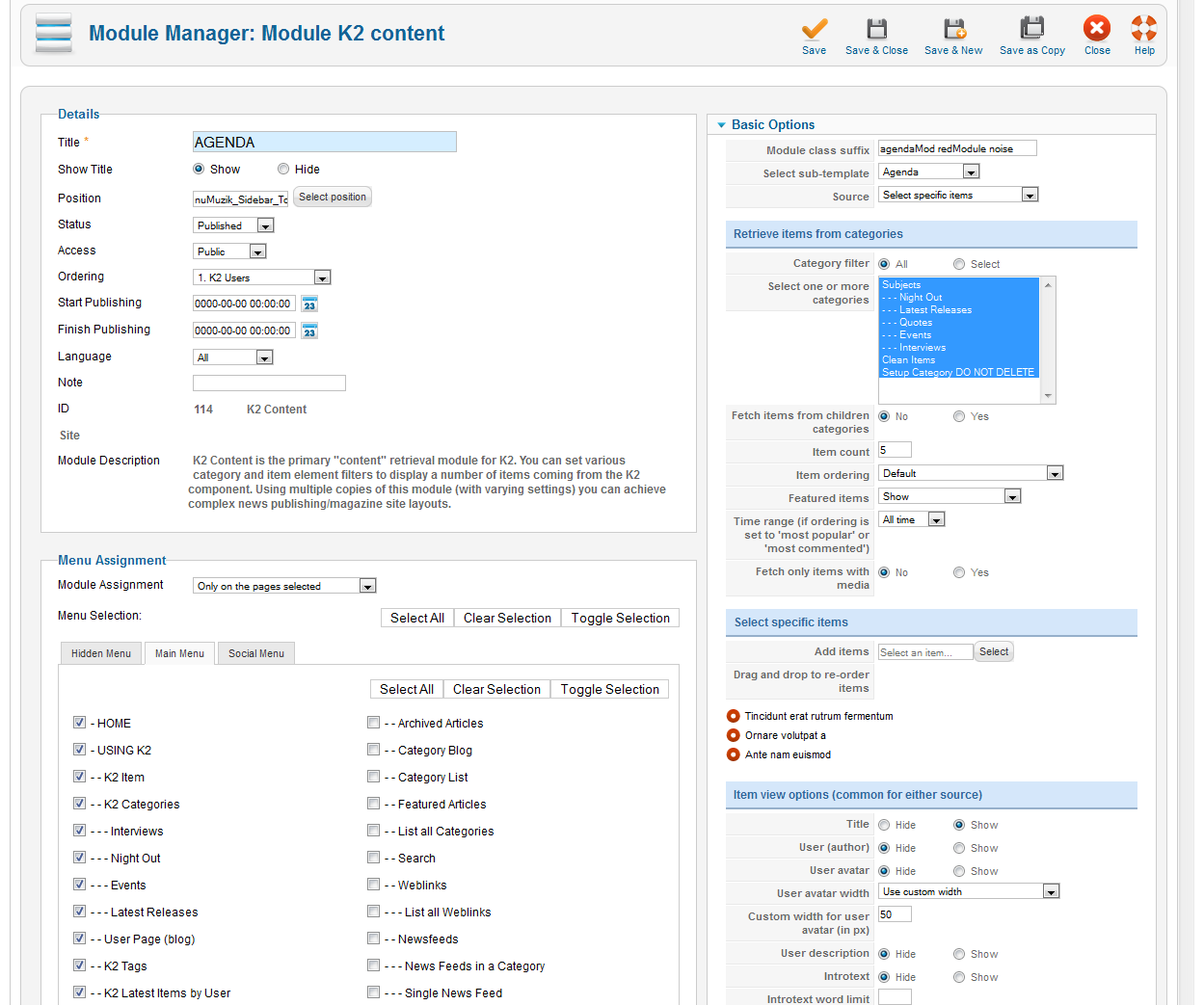This screenshot has height=1005, width=1204.
Task: Set User (author) option to Show
Action: (x=959, y=848)
